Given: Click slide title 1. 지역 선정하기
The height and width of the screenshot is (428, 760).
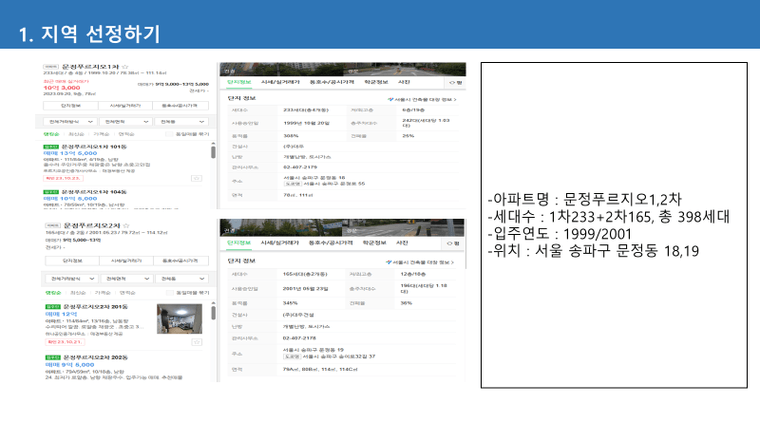Looking at the screenshot, I should coord(89,34).
